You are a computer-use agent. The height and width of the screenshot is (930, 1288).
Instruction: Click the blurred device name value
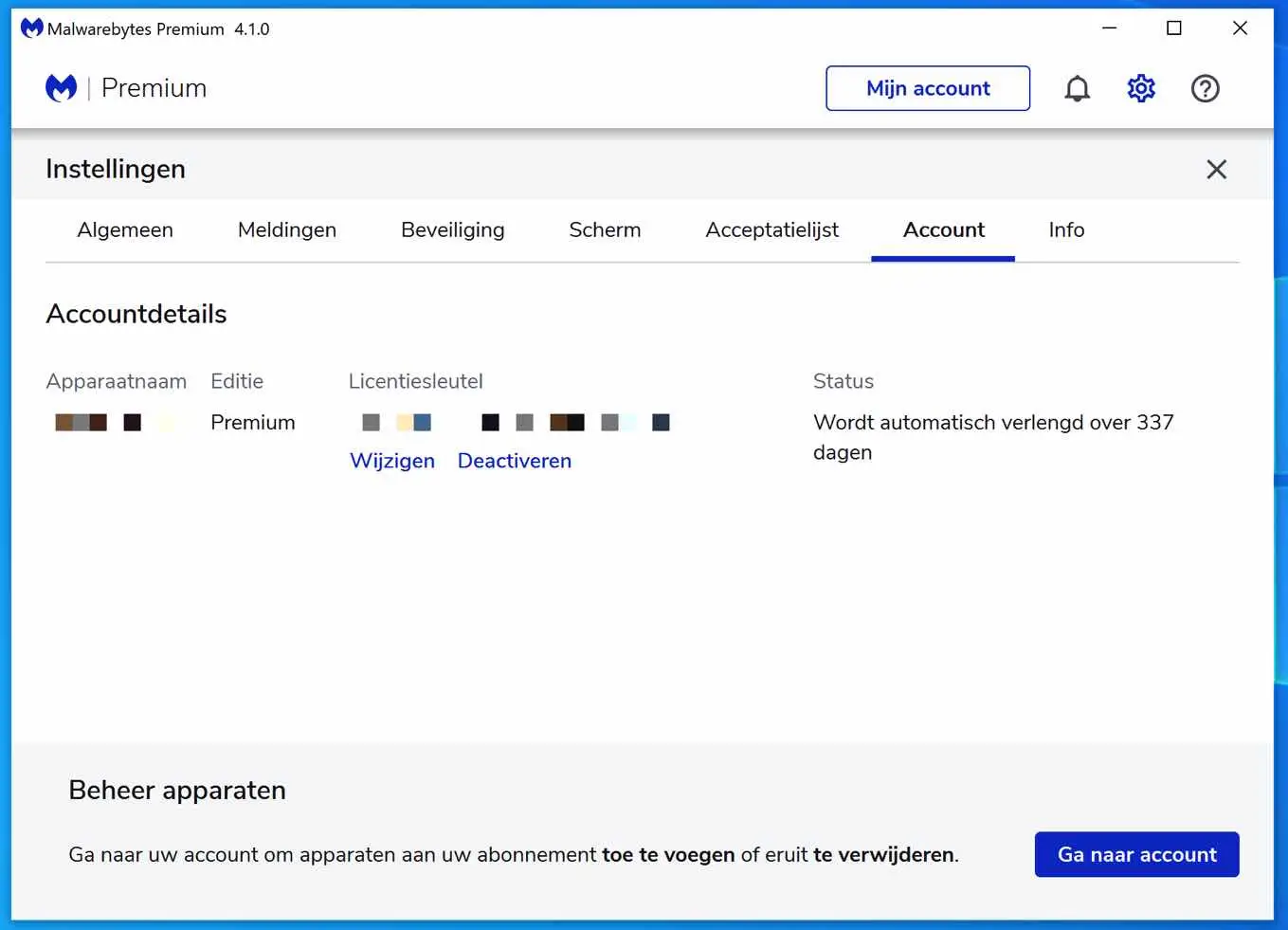(115, 422)
